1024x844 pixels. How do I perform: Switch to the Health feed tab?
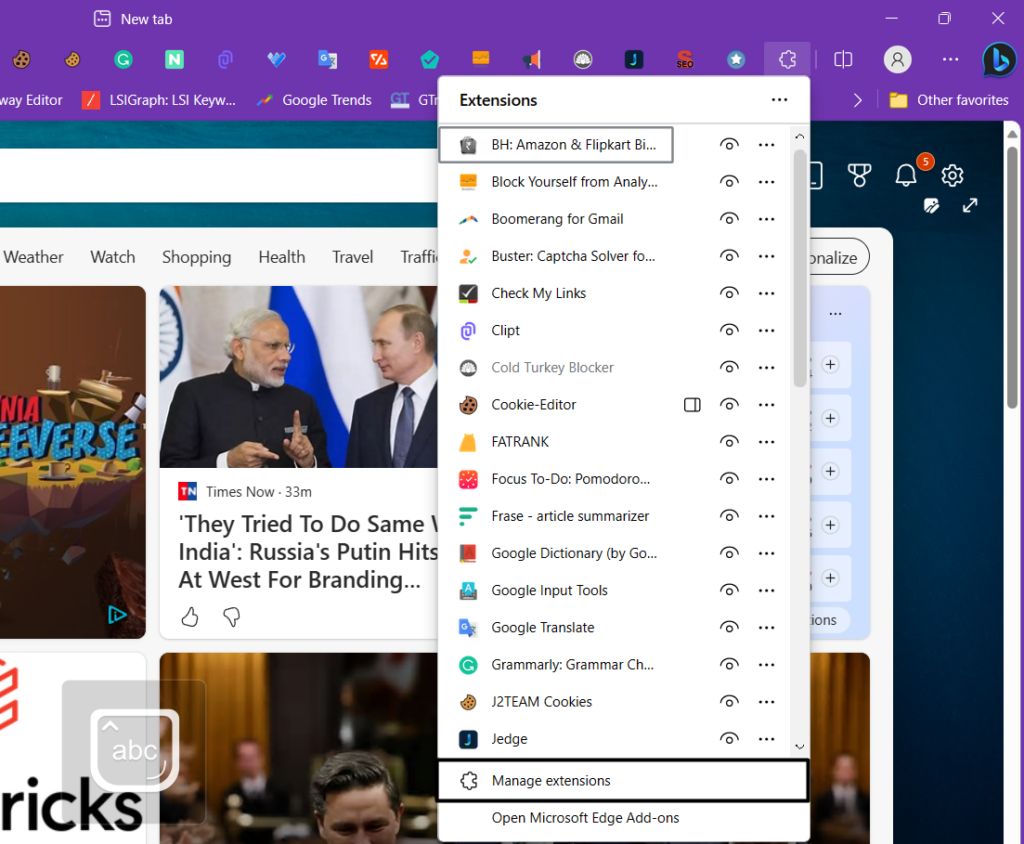click(x=281, y=257)
